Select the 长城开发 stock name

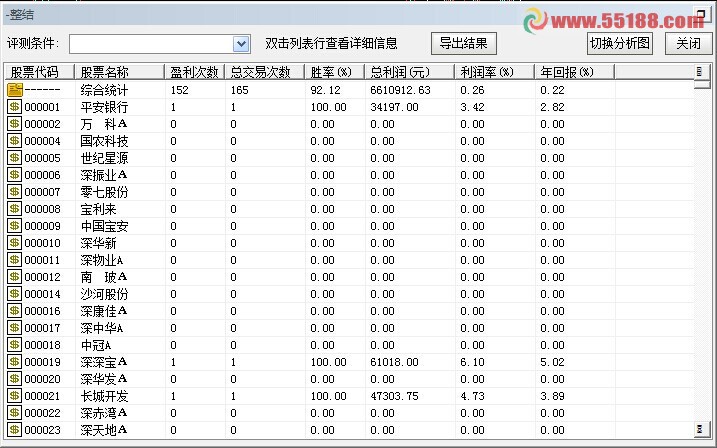[x=104, y=396]
